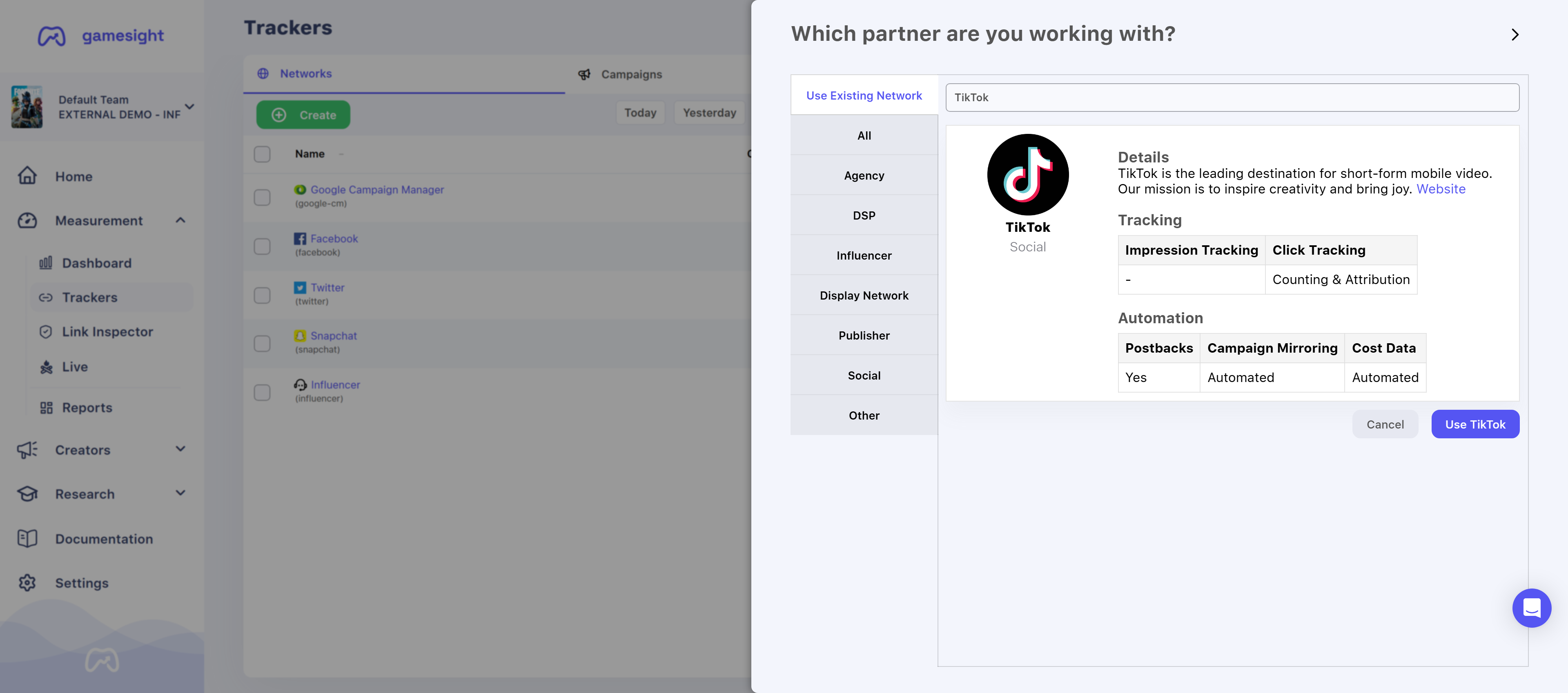Click the TikTok logo image
1568x693 pixels.
[x=1027, y=175]
